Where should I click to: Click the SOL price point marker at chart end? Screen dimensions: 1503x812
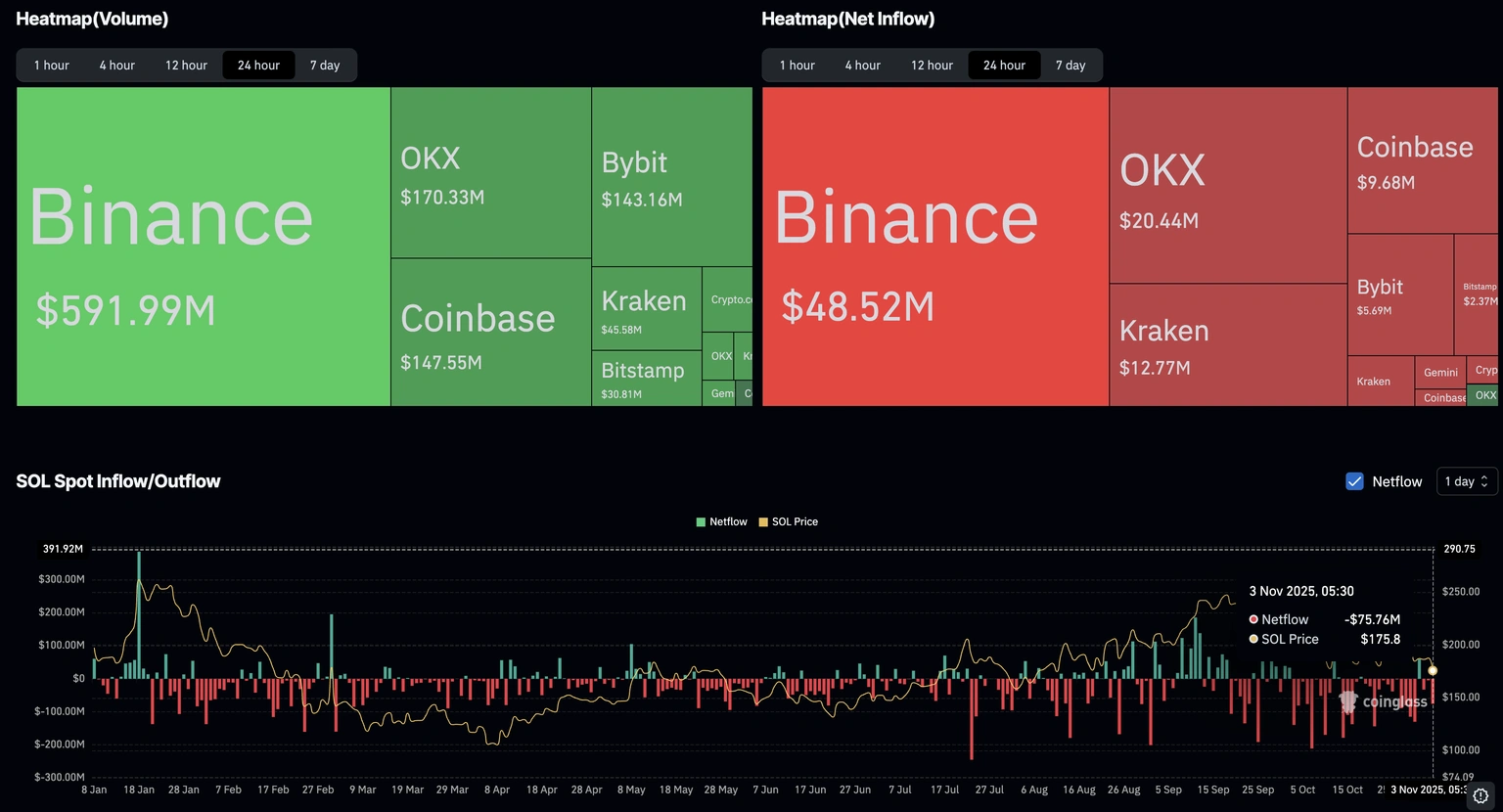[1433, 670]
